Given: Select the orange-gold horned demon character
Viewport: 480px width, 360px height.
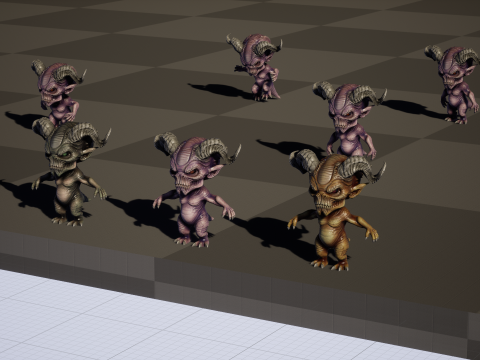Looking at the screenshot, I should 337,210.
